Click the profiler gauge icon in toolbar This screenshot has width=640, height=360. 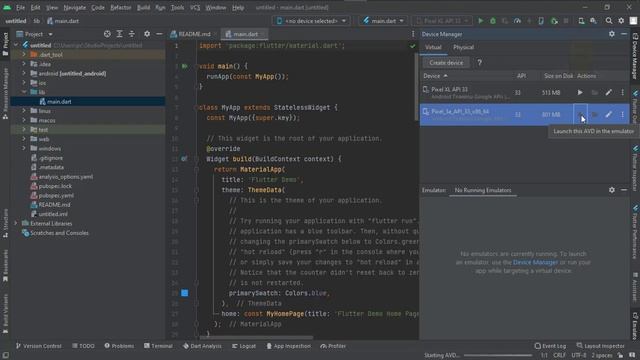pyautogui.click(x=517, y=21)
